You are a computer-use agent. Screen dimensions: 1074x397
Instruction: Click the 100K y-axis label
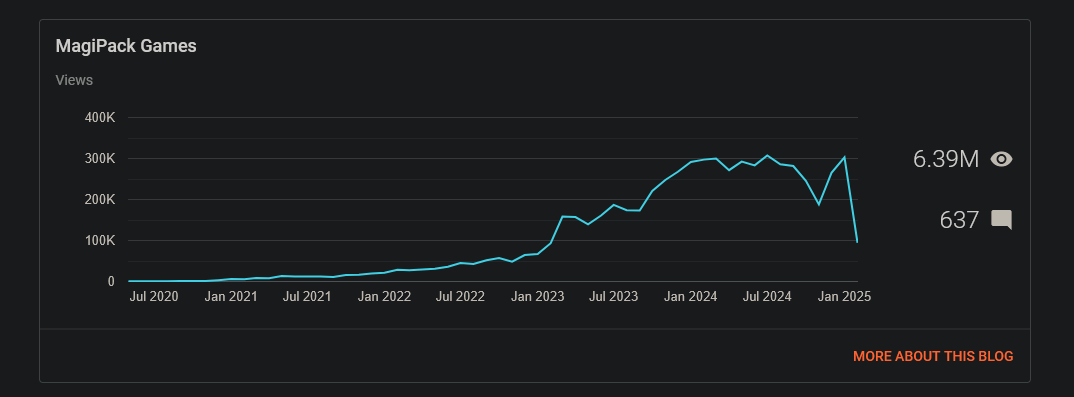click(x=100, y=241)
